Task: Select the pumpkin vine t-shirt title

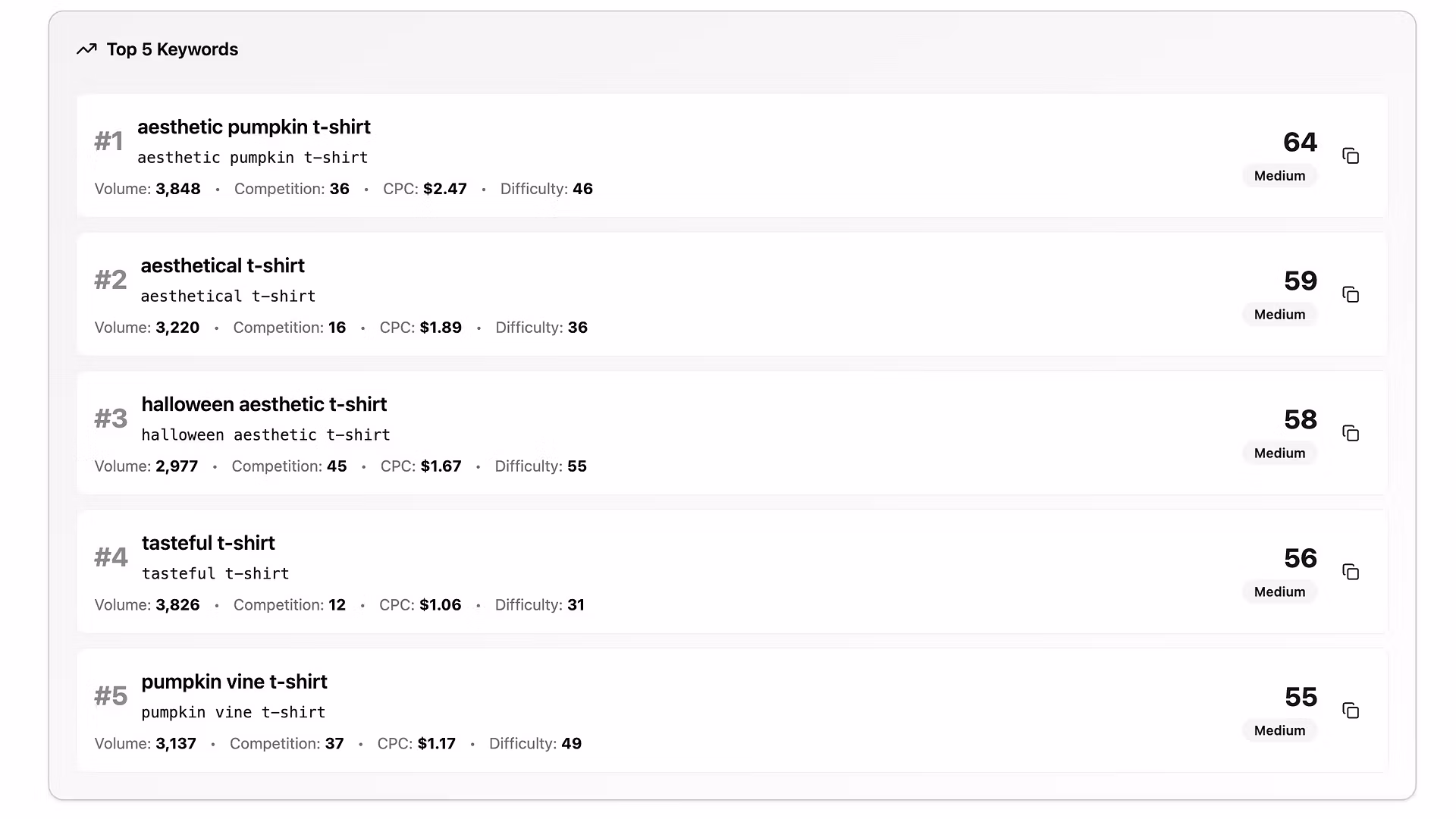Action: [x=234, y=682]
